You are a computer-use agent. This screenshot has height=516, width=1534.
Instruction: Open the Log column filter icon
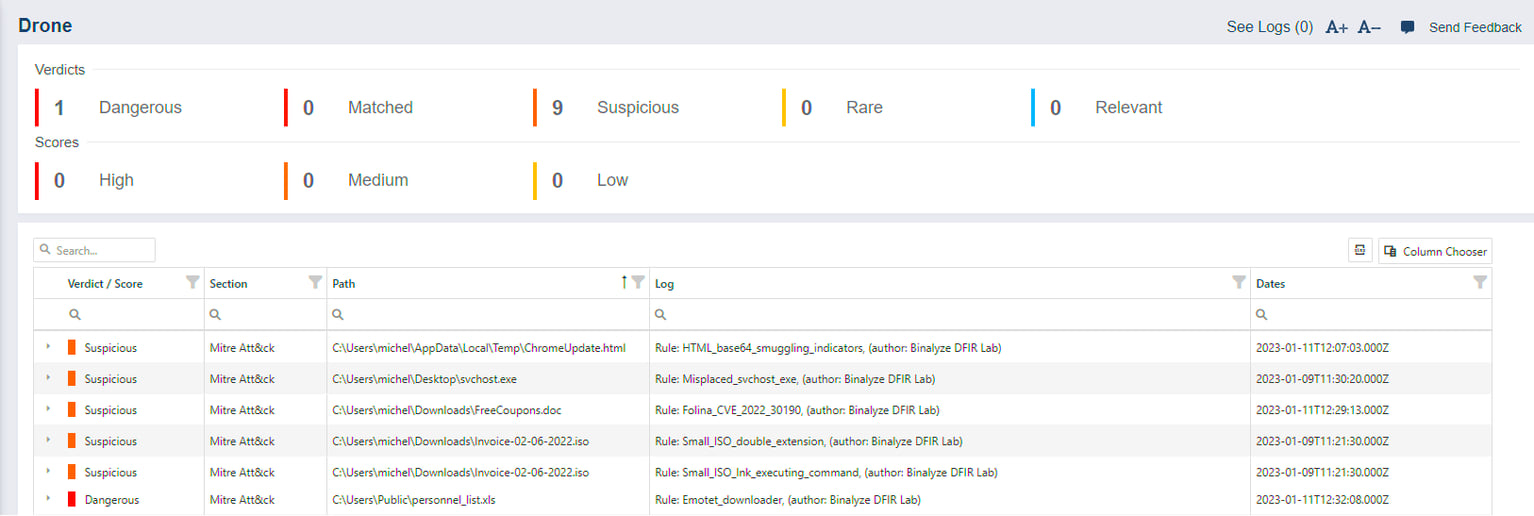(1239, 283)
